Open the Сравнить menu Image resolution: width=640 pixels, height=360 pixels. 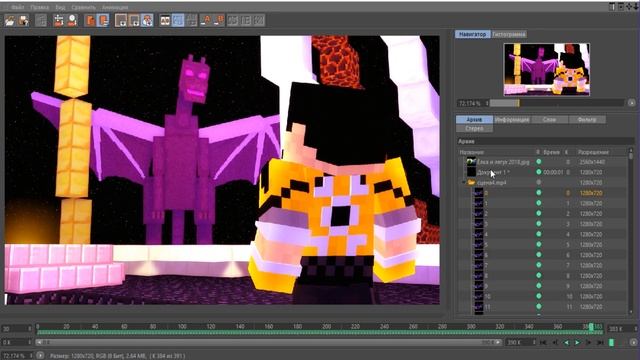83,7
